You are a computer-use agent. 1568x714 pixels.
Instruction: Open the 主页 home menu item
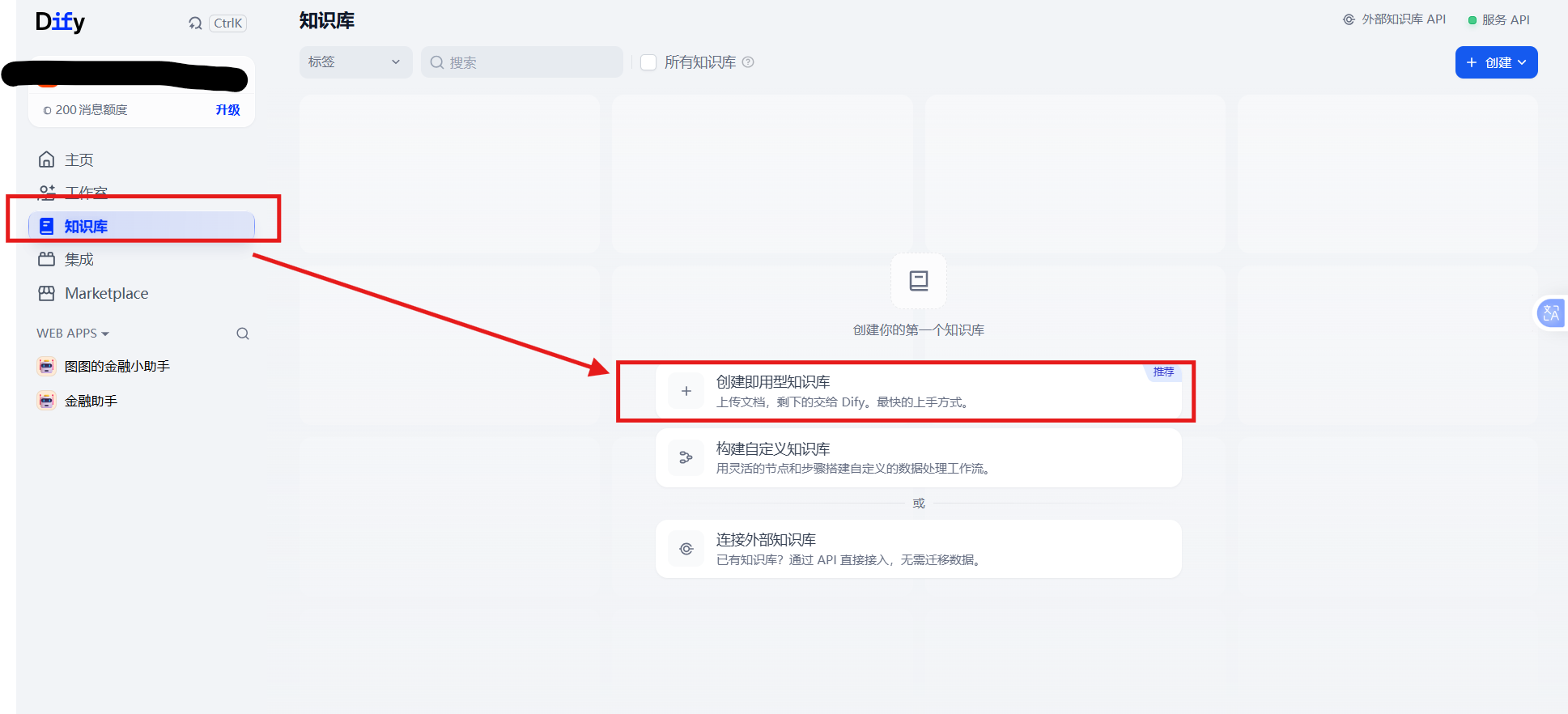142,159
